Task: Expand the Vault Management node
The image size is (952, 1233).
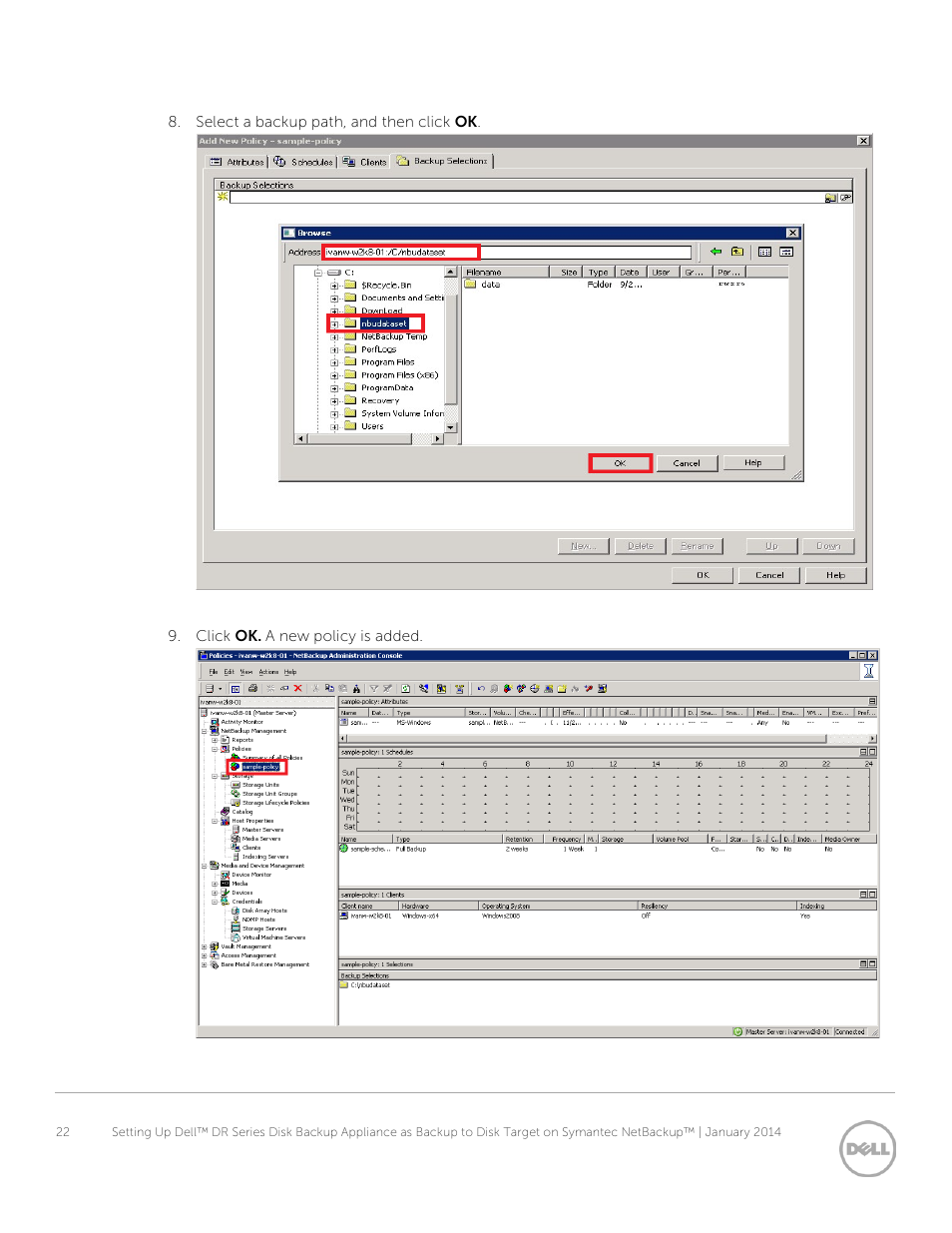Action: [205, 946]
